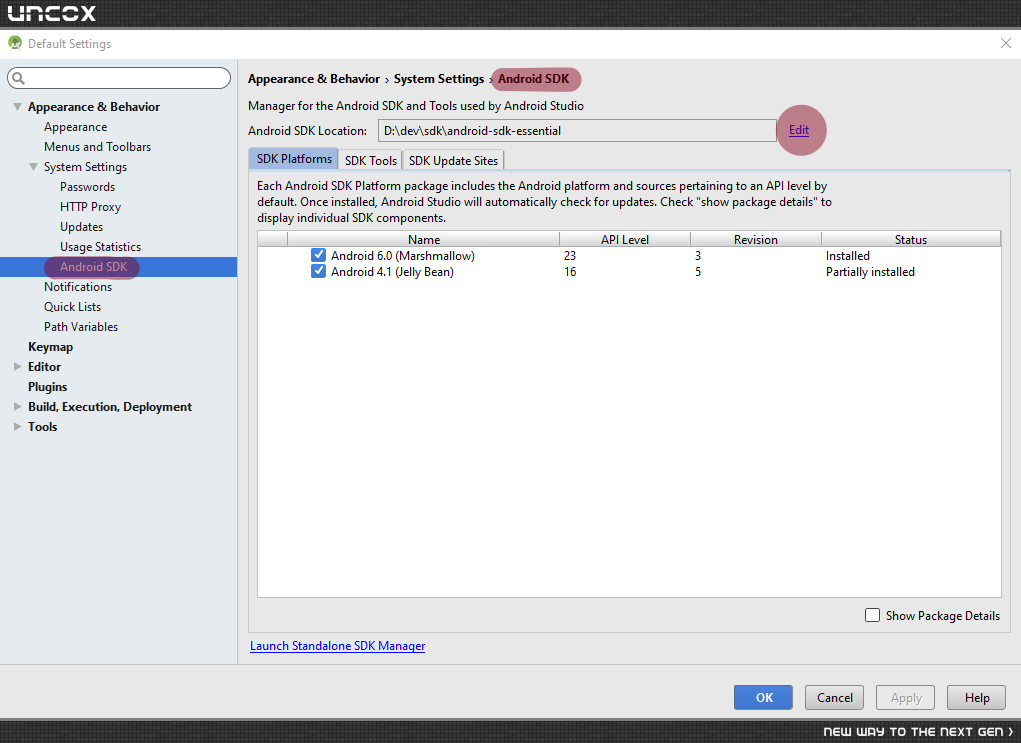The image size is (1021, 743).
Task: Confirm with the OK button
Action: [763, 697]
